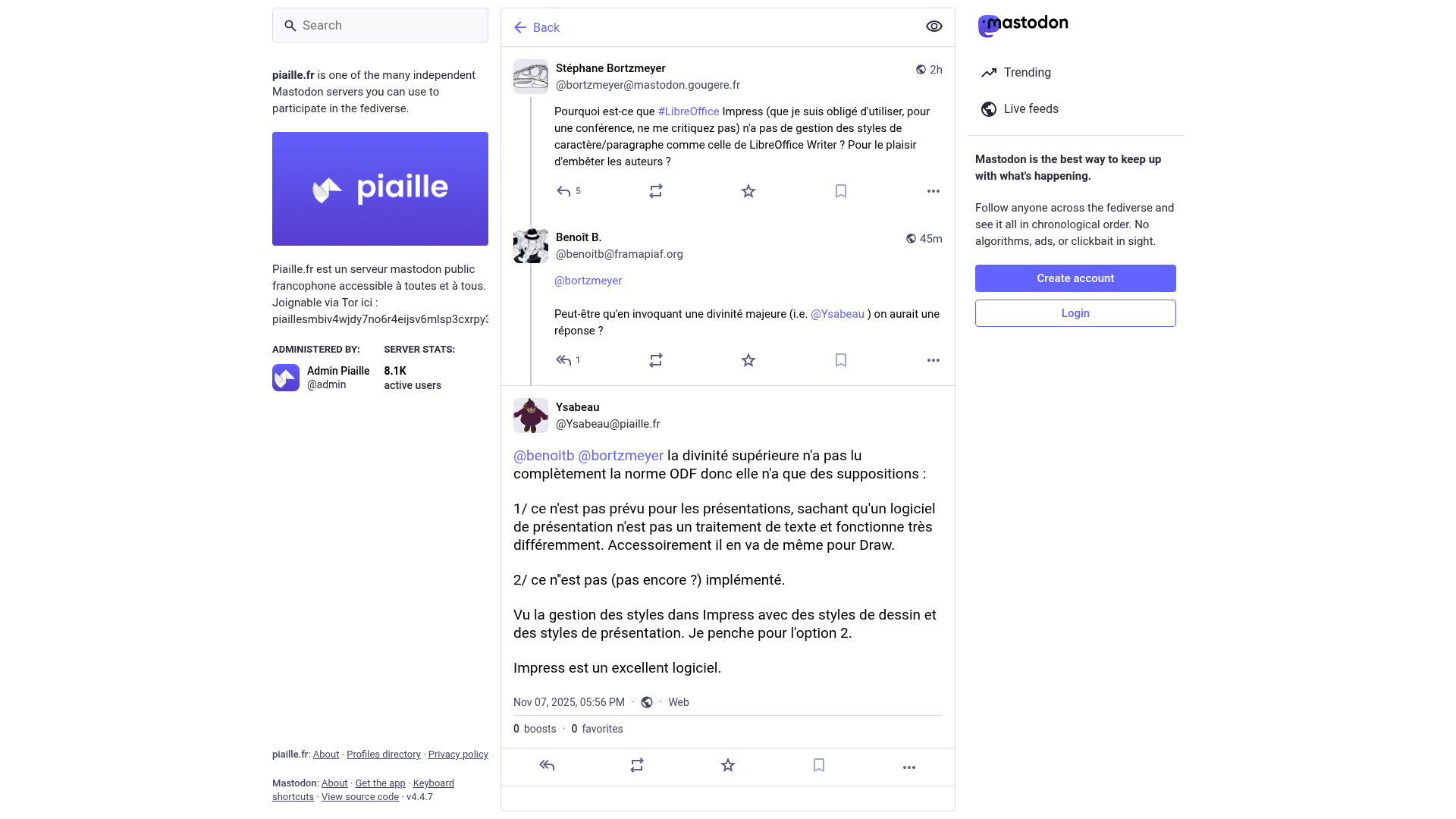Open the #LibreOffice hashtag link
This screenshot has width=1456, height=819.
pyautogui.click(x=689, y=111)
